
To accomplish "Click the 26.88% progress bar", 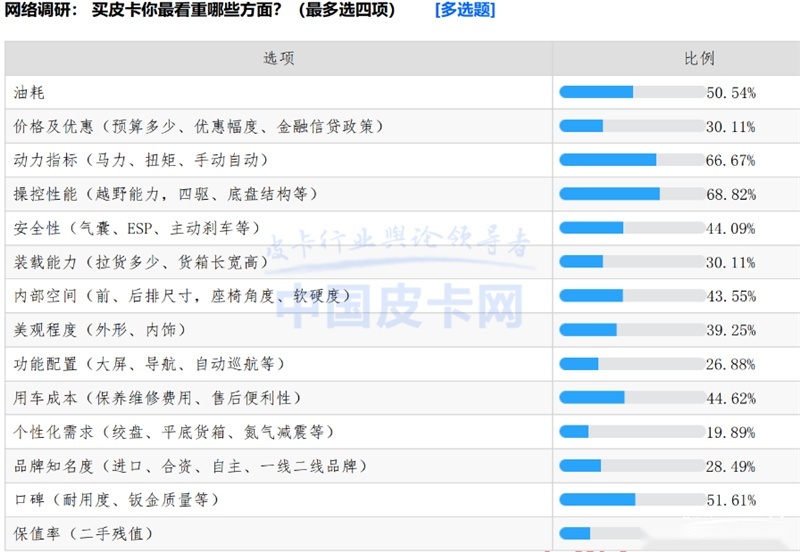I will [x=632, y=364].
